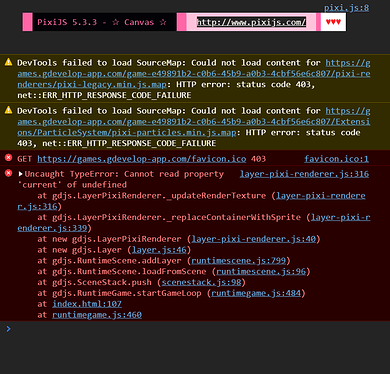Open the index.html:107 stack frame link
The height and width of the screenshot is (374, 390).
[x=87, y=304]
